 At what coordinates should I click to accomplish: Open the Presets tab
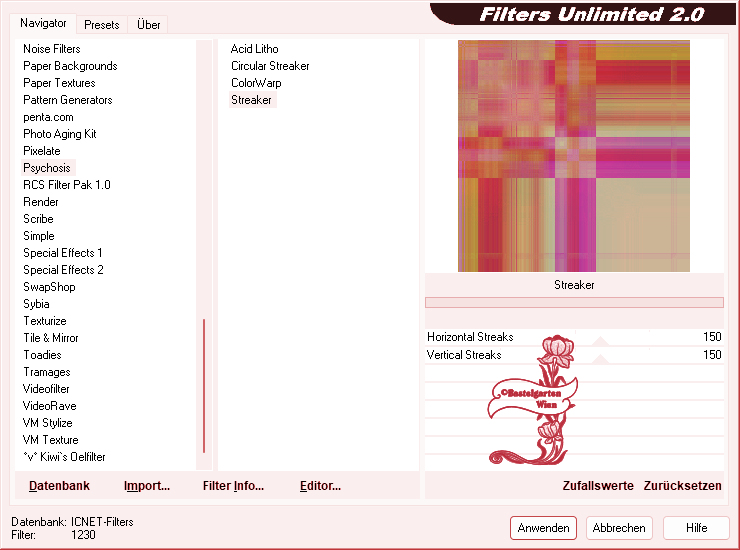101,25
